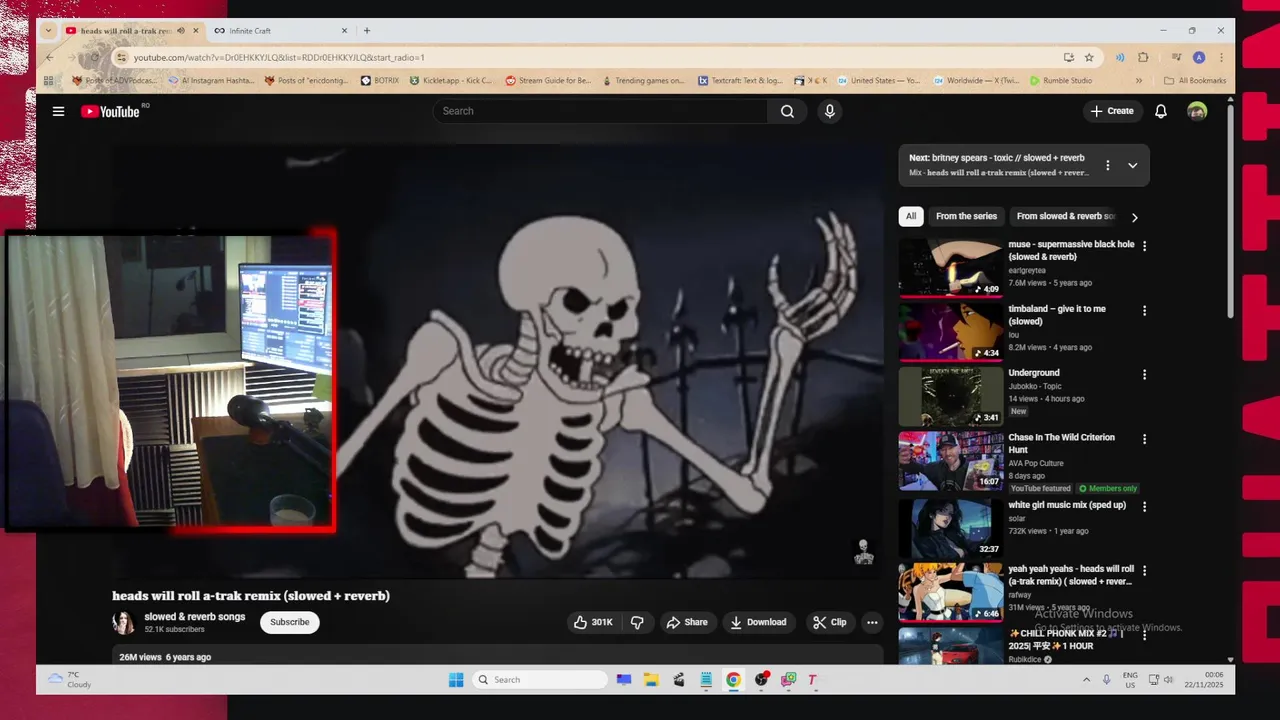Screen dimensions: 1280x720
Task: Open the YouTube hamburger guide menu
Action: (x=59, y=111)
